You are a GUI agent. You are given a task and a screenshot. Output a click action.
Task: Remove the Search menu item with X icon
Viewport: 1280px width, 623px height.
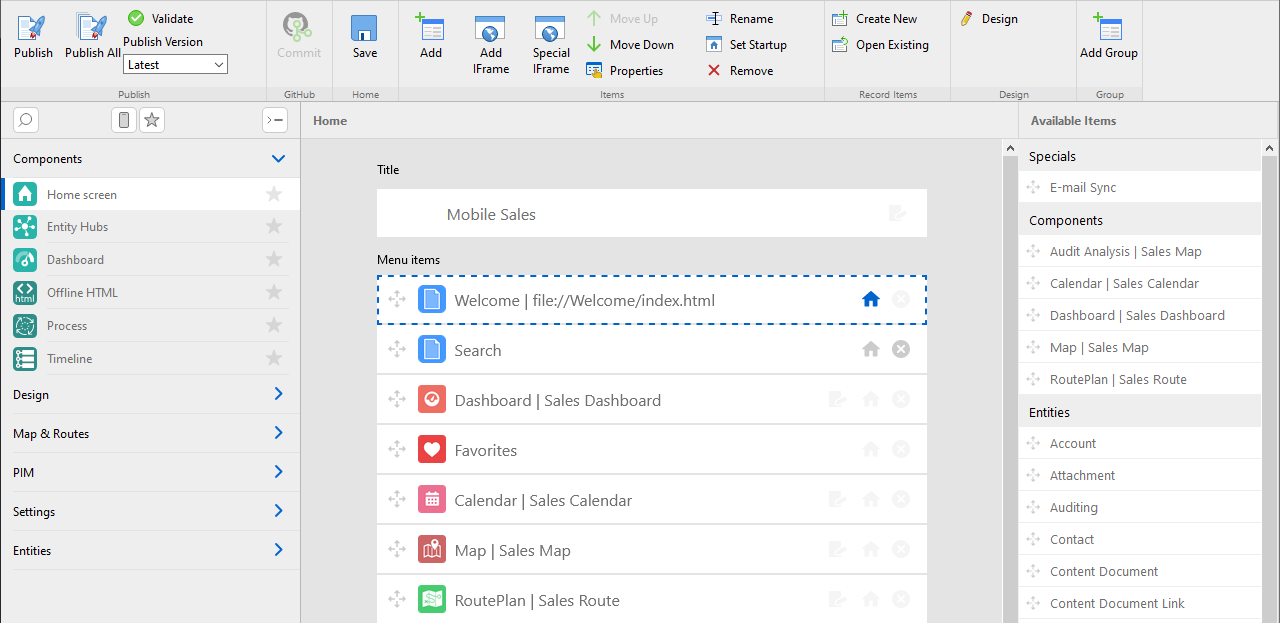pyautogui.click(x=901, y=349)
